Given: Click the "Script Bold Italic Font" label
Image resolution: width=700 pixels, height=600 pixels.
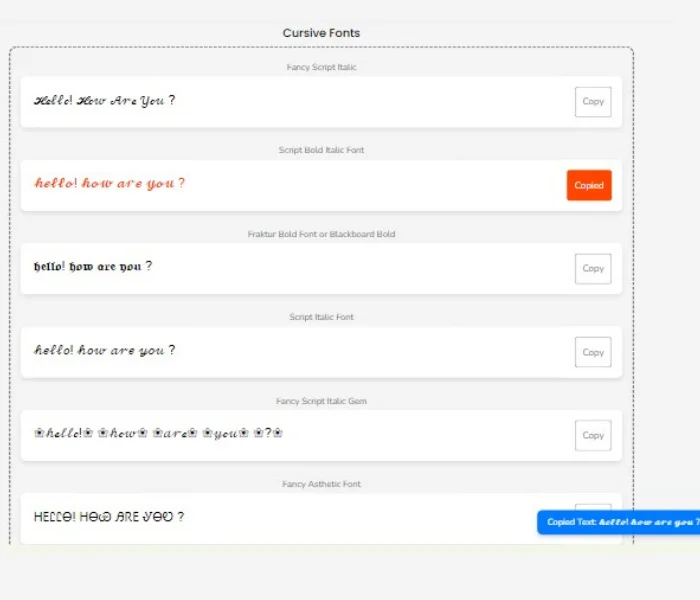Looking at the screenshot, I should [321, 151].
